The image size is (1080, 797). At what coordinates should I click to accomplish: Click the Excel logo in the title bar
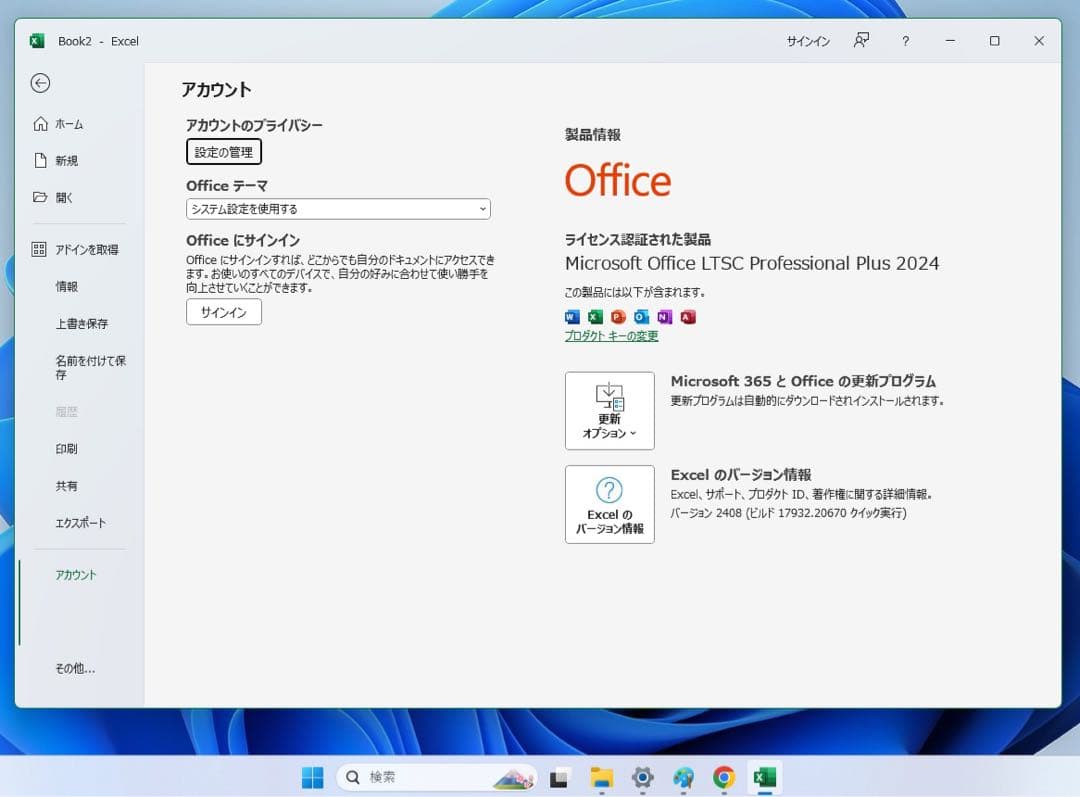tap(37, 41)
